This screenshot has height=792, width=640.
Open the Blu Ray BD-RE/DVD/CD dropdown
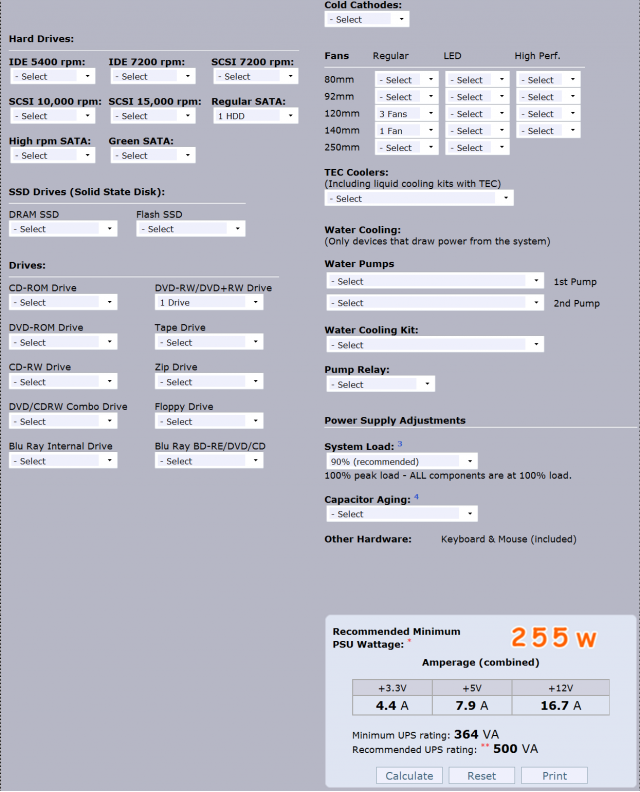209,461
